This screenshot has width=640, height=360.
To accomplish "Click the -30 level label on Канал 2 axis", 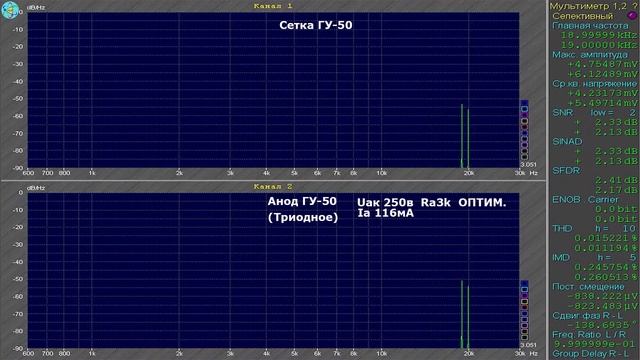I will click(18, 244).
